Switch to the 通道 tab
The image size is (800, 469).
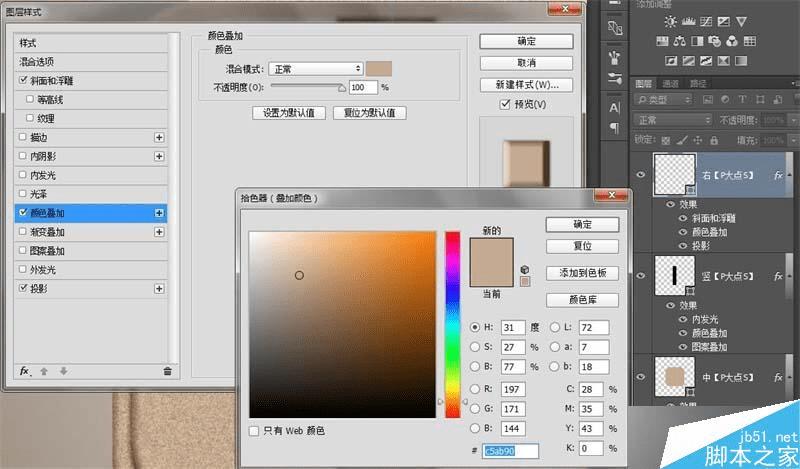pyautogui.click(x=670, y=84)
